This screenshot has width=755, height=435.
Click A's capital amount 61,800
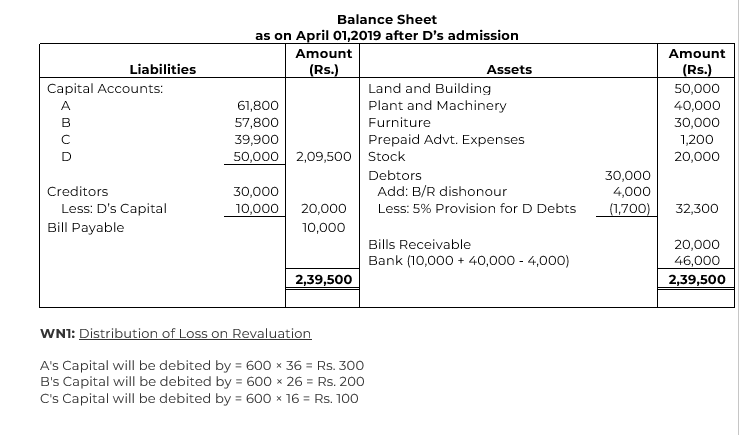click(x=258, y=105)
